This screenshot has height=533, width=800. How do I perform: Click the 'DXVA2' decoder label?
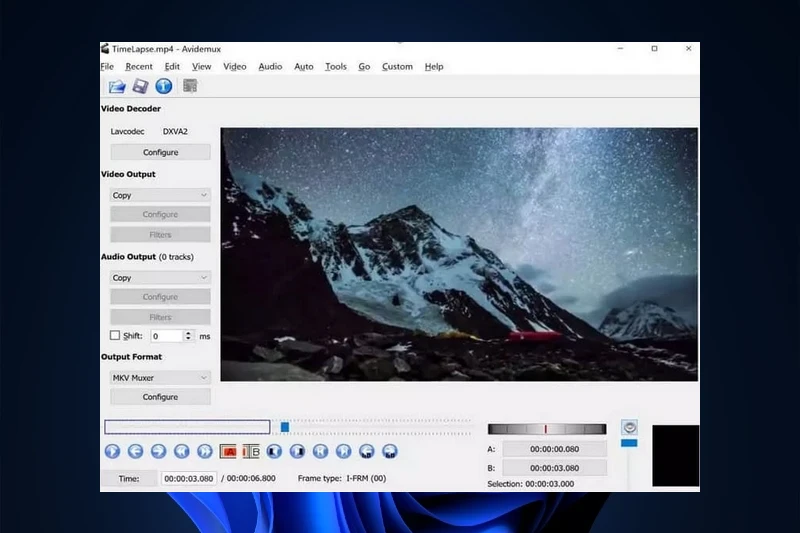click(175, 131)
